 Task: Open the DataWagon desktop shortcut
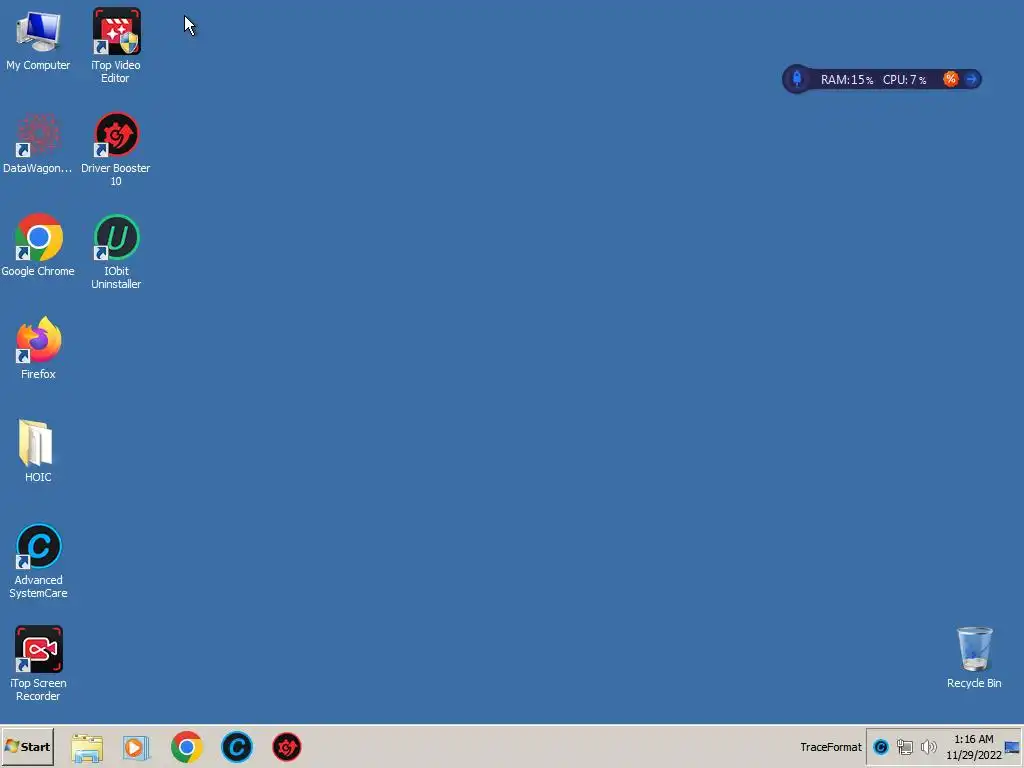point(38,144)
